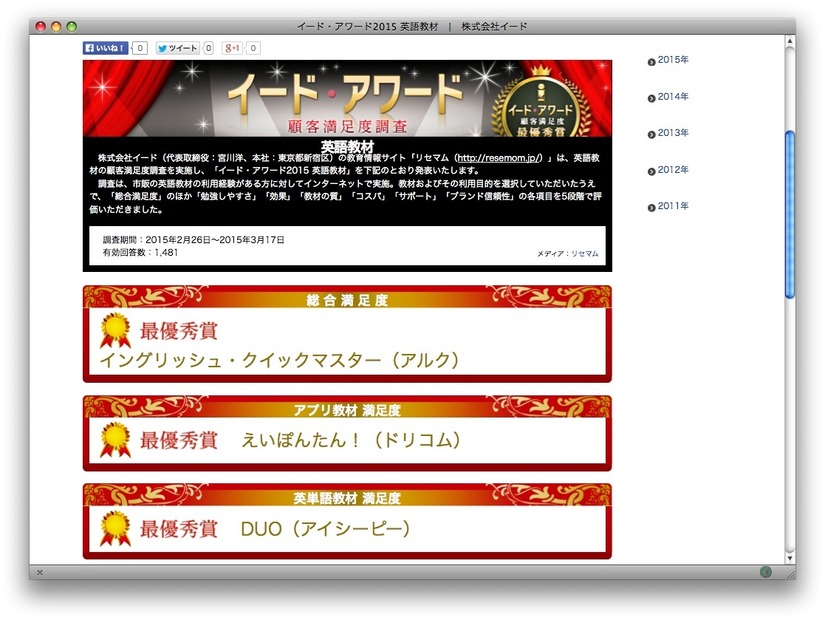This screenshot has height=620, width=825.
Task: Close the window with the red button
Action: click(x=41, y=26)
